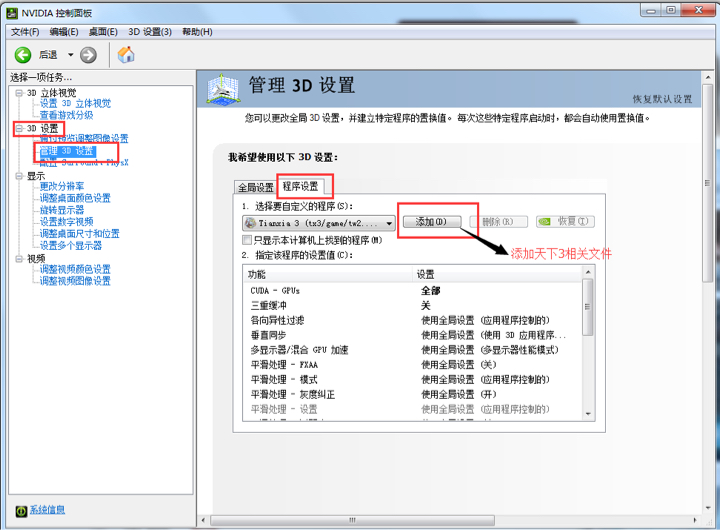Select 设置多个显示器 tree item
This screenshot has height=530, width=720.
[x=71, y=246]
